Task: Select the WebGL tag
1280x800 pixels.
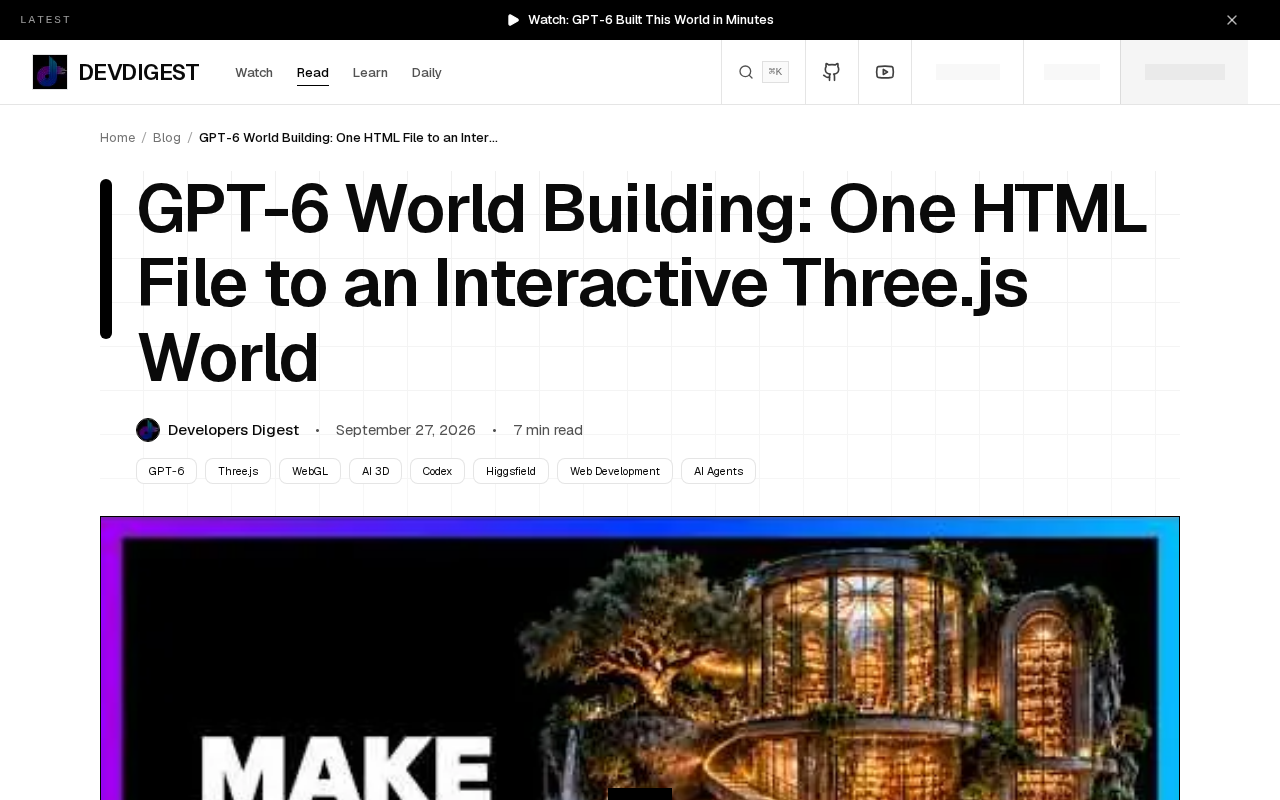Action: [310, 471]
